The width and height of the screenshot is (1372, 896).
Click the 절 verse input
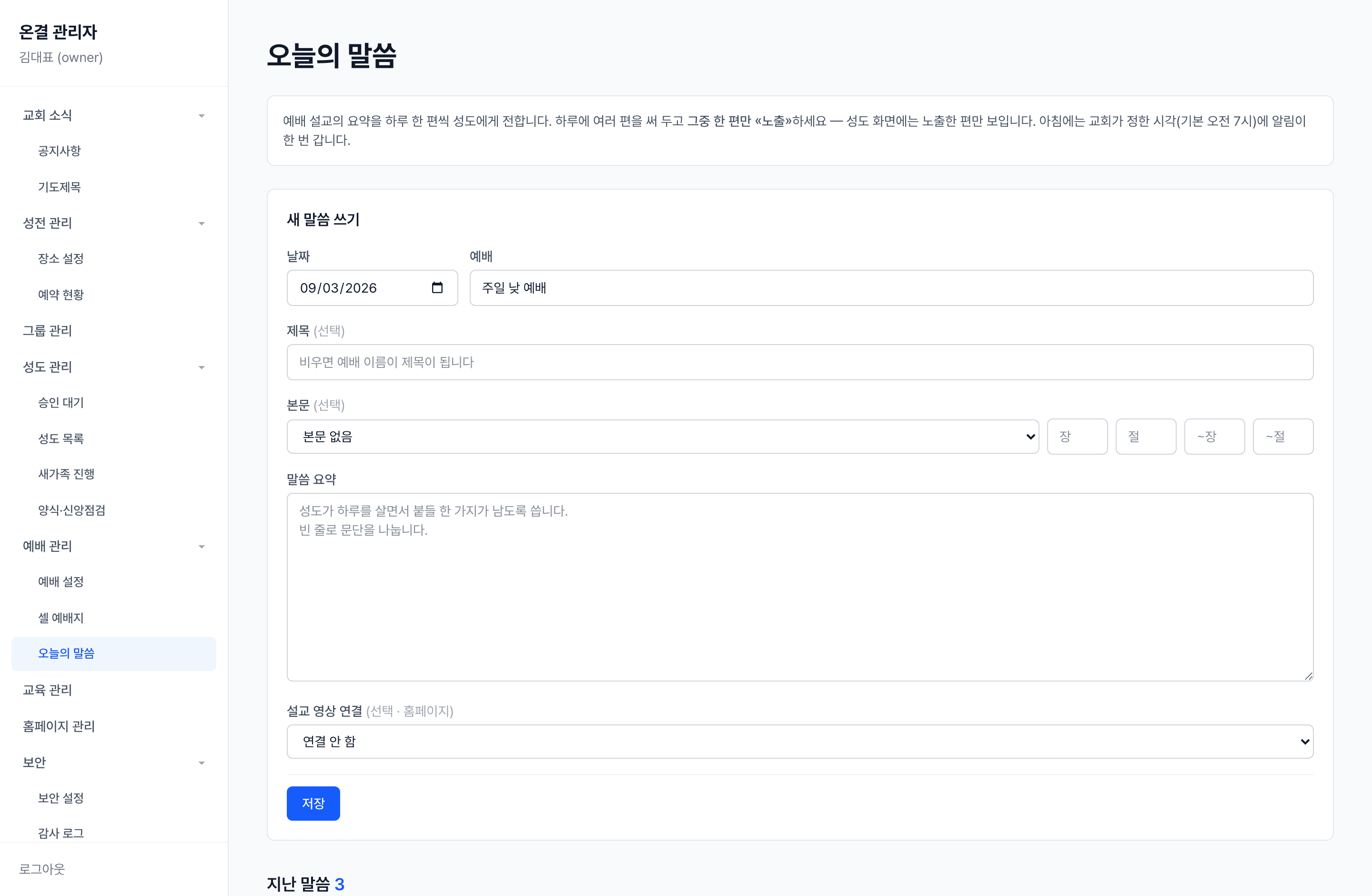(x=1145, y=437)
